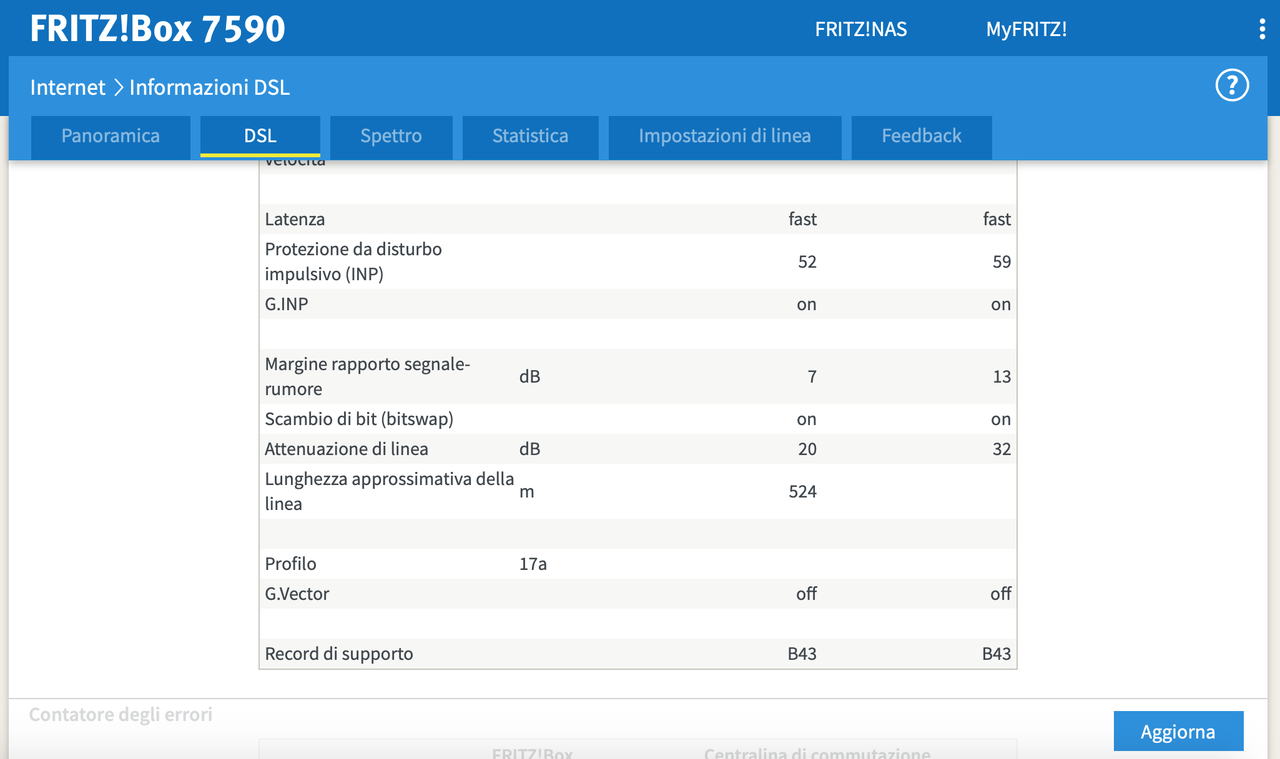
Task: Click the line attenuation value 20
Action: point(807,449)
